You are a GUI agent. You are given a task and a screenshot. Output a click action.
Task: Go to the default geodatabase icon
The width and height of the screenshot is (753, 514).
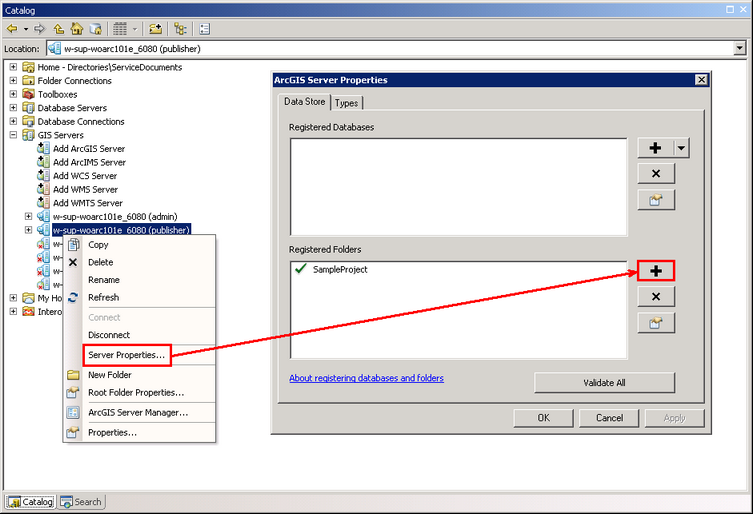pos(96,29)
